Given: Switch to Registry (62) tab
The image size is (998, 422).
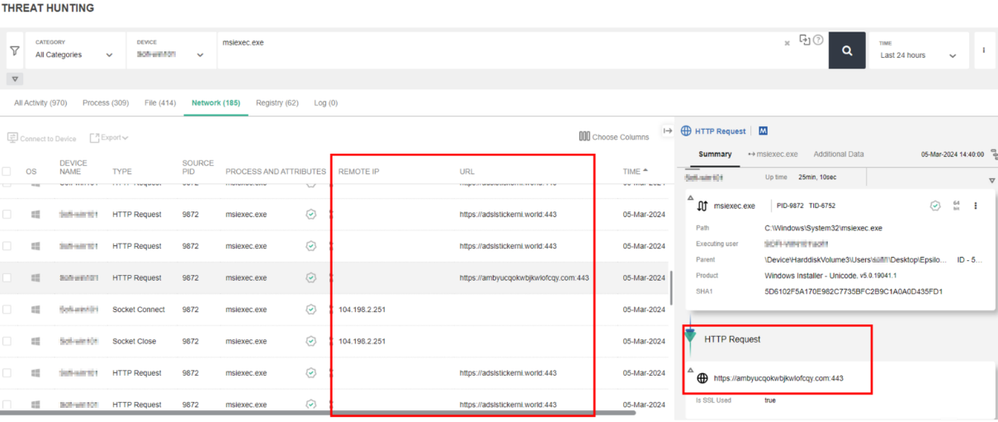Looking at the screenshot, I should pyautogui.click(x=277, y=102).
